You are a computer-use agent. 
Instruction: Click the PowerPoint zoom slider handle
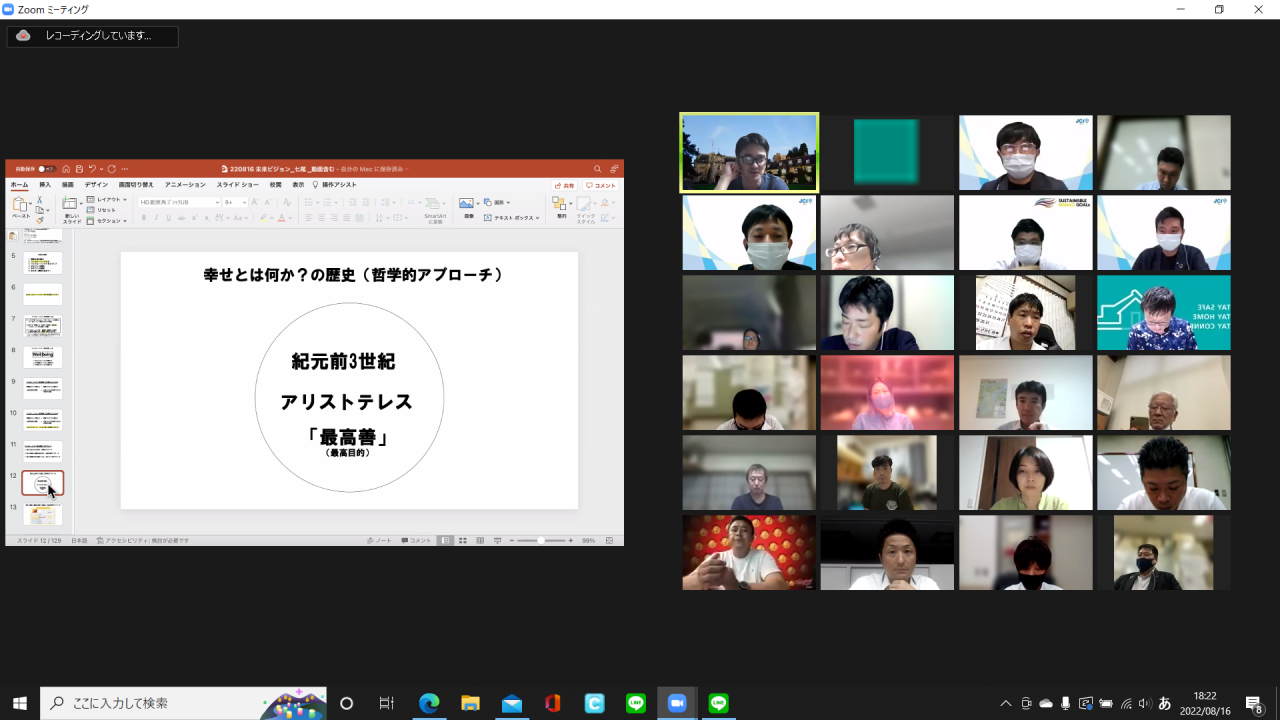(x=541, y=540)
